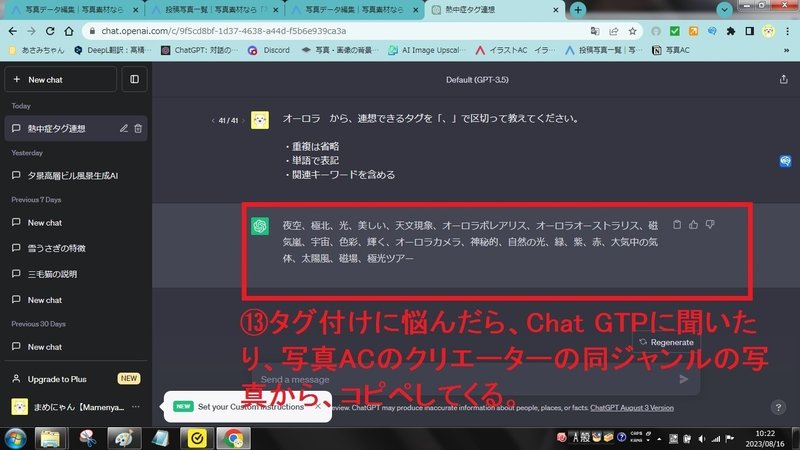Bookmark this page with the star icon

tap(633, 31)
